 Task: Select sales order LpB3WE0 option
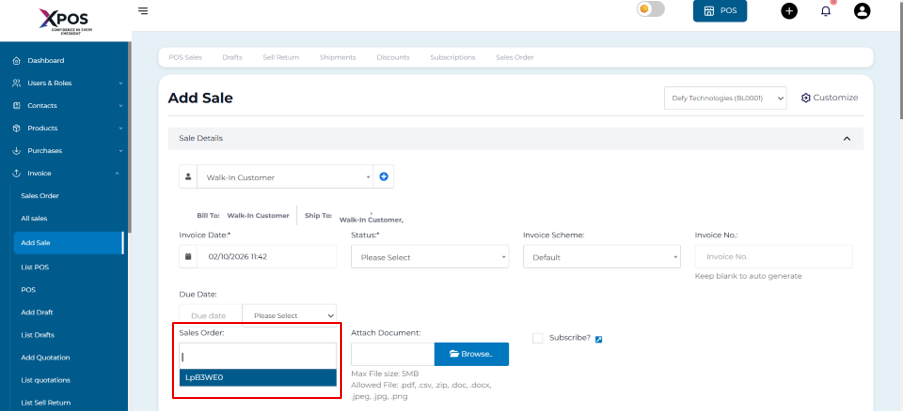258,377
